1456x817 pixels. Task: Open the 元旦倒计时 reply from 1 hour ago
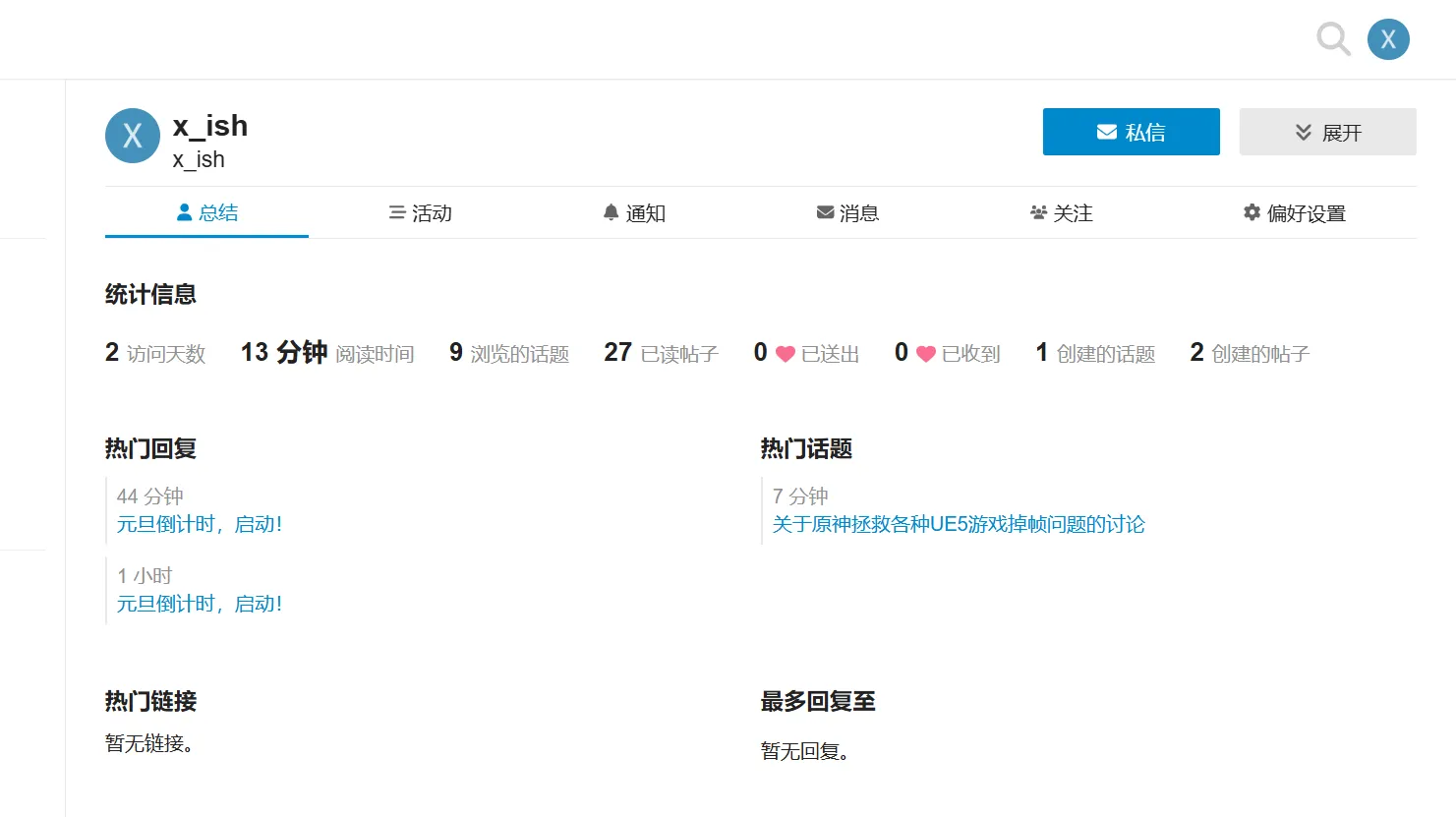click(200, 604)
